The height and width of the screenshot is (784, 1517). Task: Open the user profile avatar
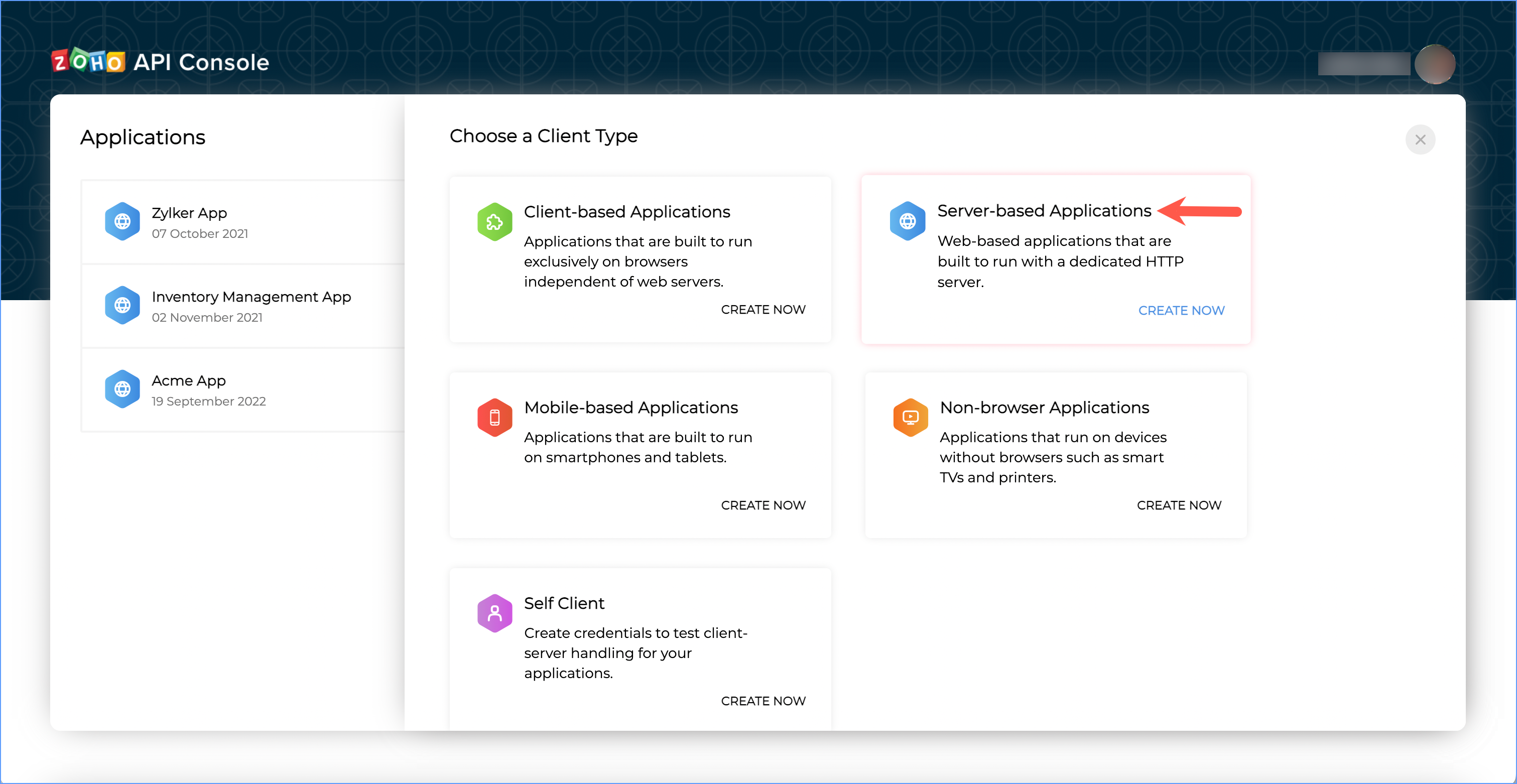[1435, 64]
